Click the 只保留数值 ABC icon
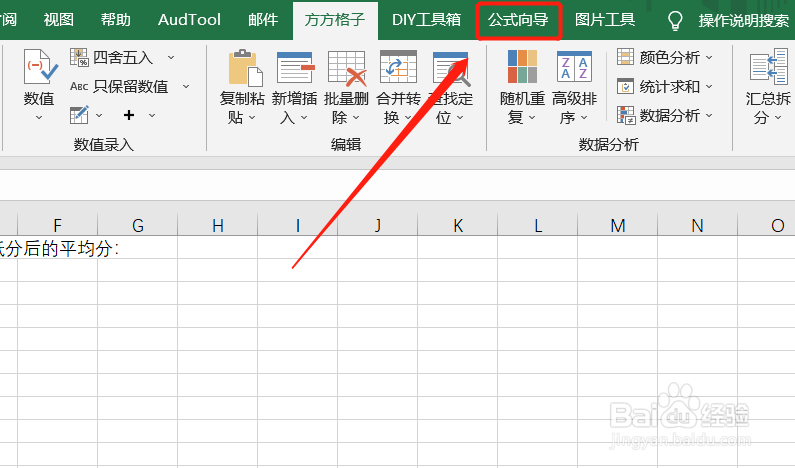 click(x=79, y=86)
